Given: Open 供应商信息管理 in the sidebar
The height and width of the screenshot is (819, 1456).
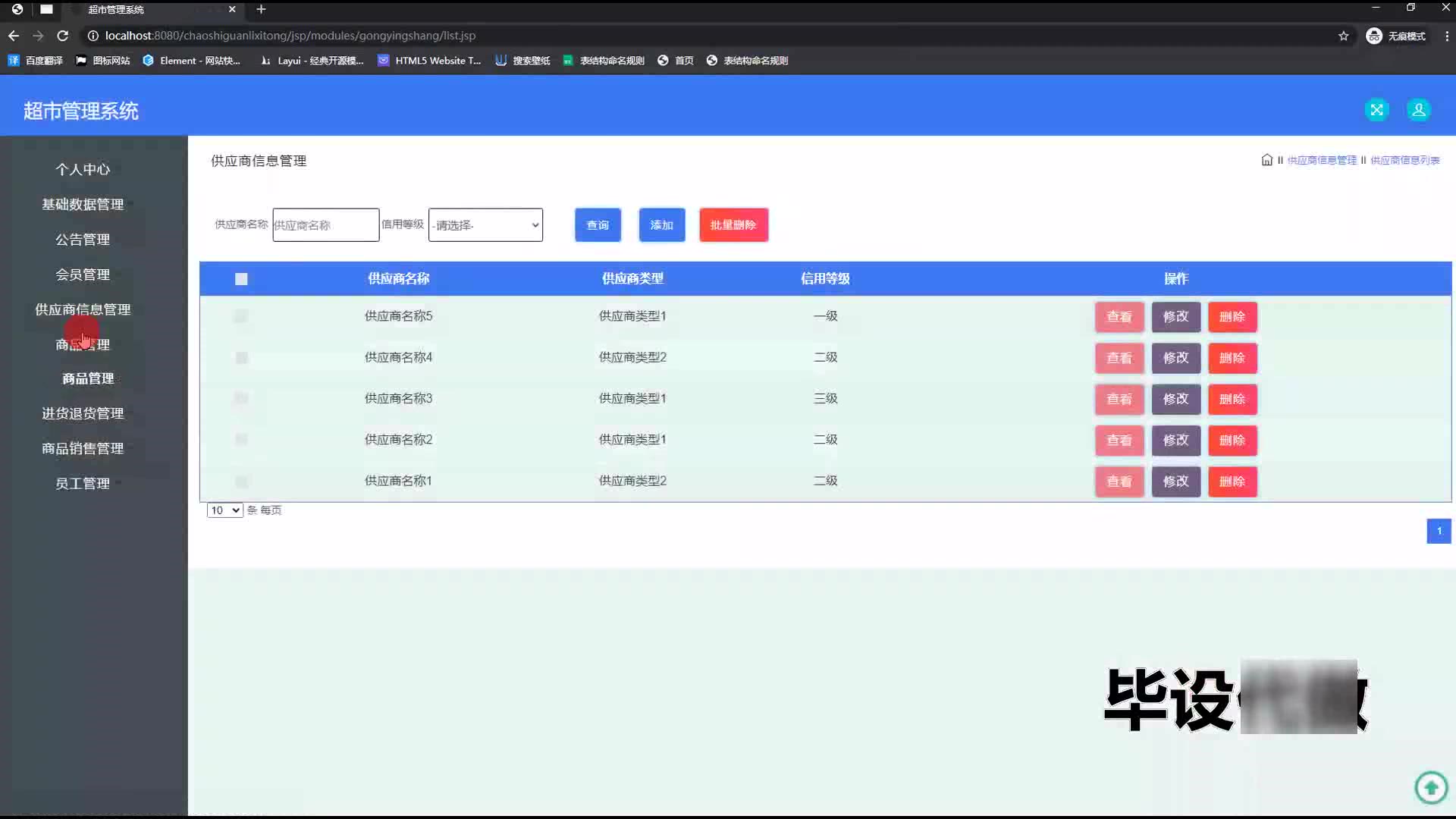Looking at the screenshot, I should (83, 309).
